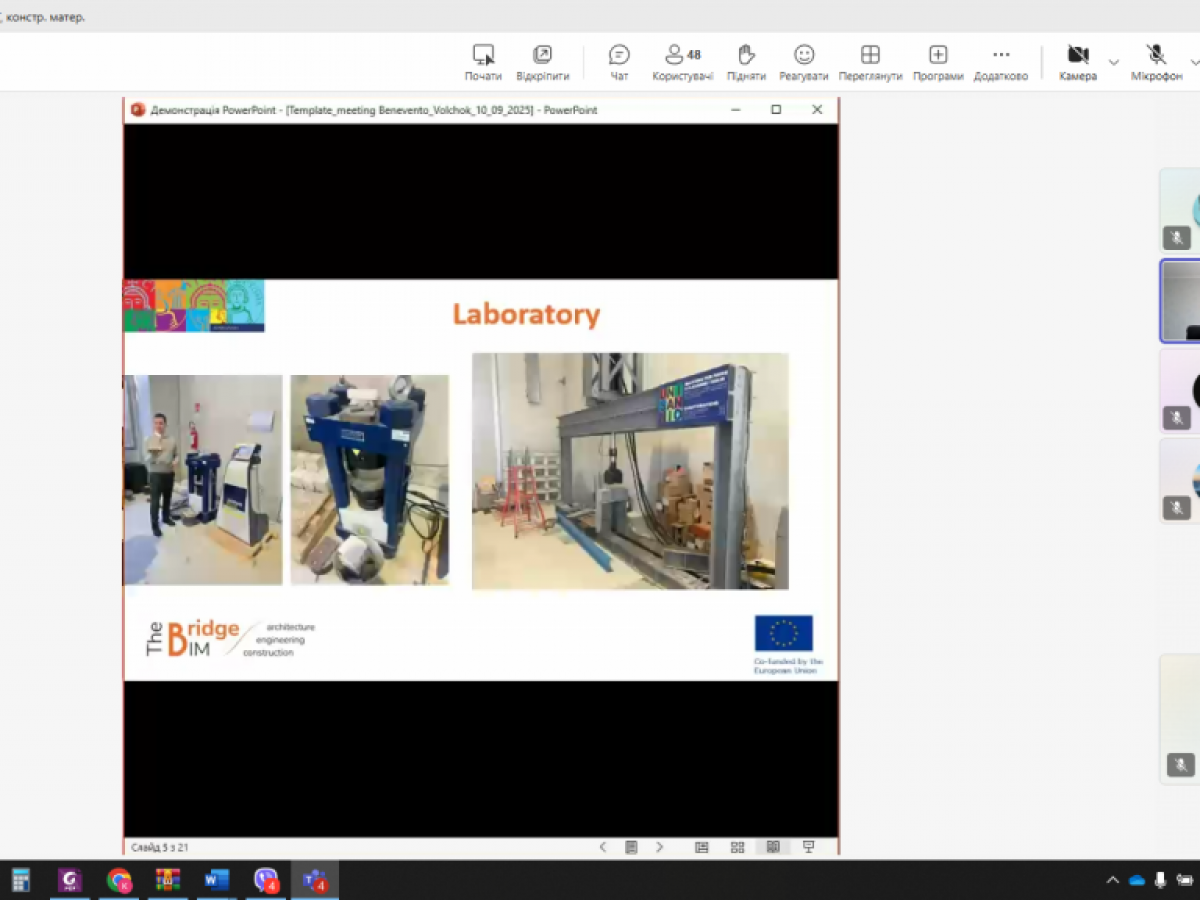Start slideshow from PowerPoint status bar
The width and height of the screenshot is (1200, 900).
[x=808, y=847]
